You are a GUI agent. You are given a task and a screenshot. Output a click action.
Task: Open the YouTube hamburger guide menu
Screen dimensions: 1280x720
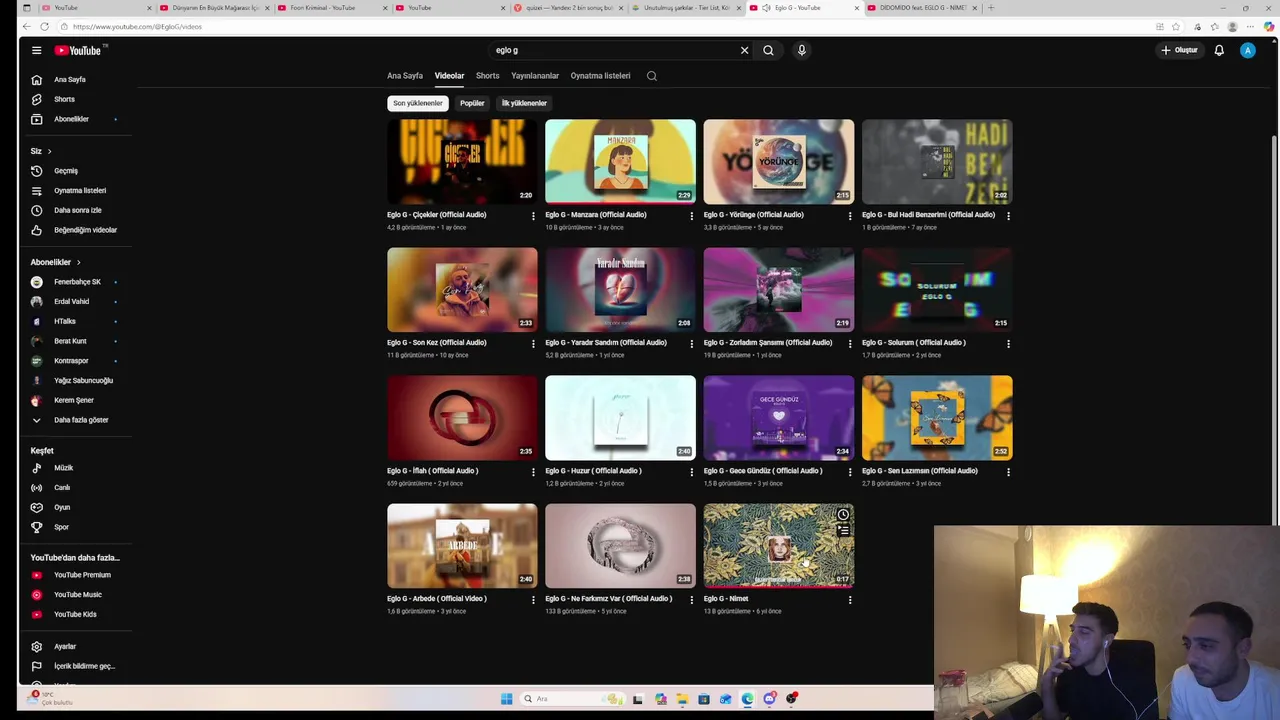(x=36, y=50)
